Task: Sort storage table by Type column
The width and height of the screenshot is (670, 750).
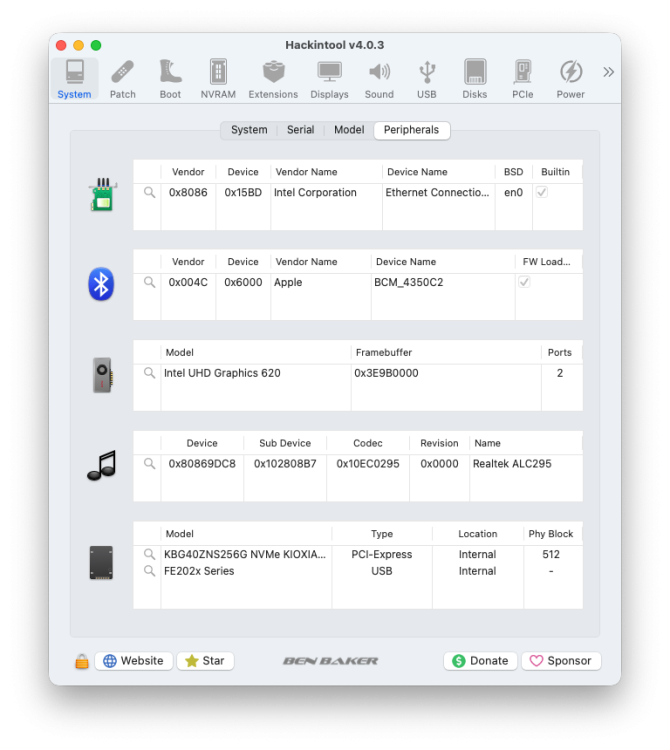Action: [x=382, y=534]
